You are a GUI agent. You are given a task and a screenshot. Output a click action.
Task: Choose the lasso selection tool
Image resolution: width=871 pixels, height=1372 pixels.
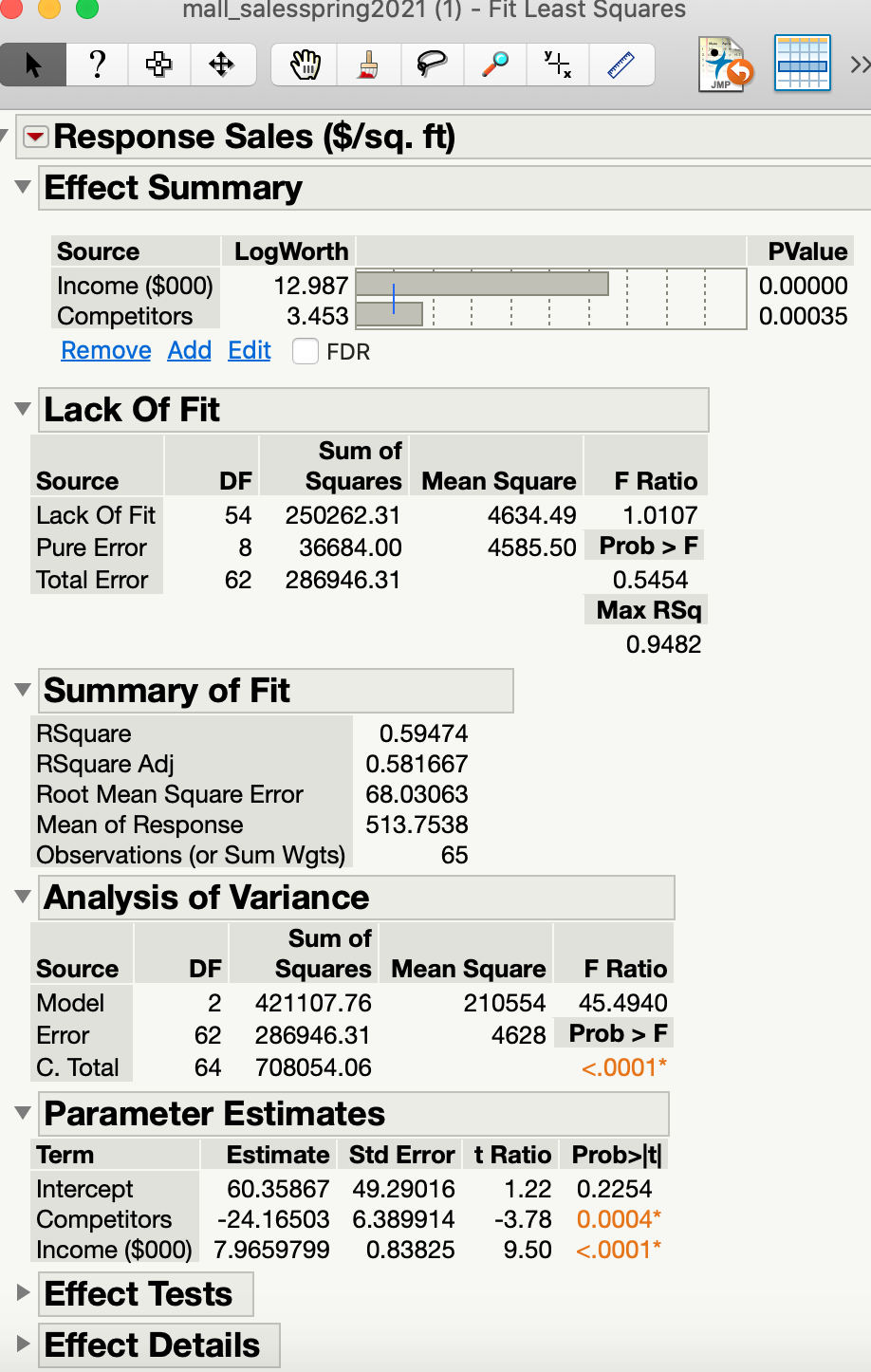coord(432,64)
